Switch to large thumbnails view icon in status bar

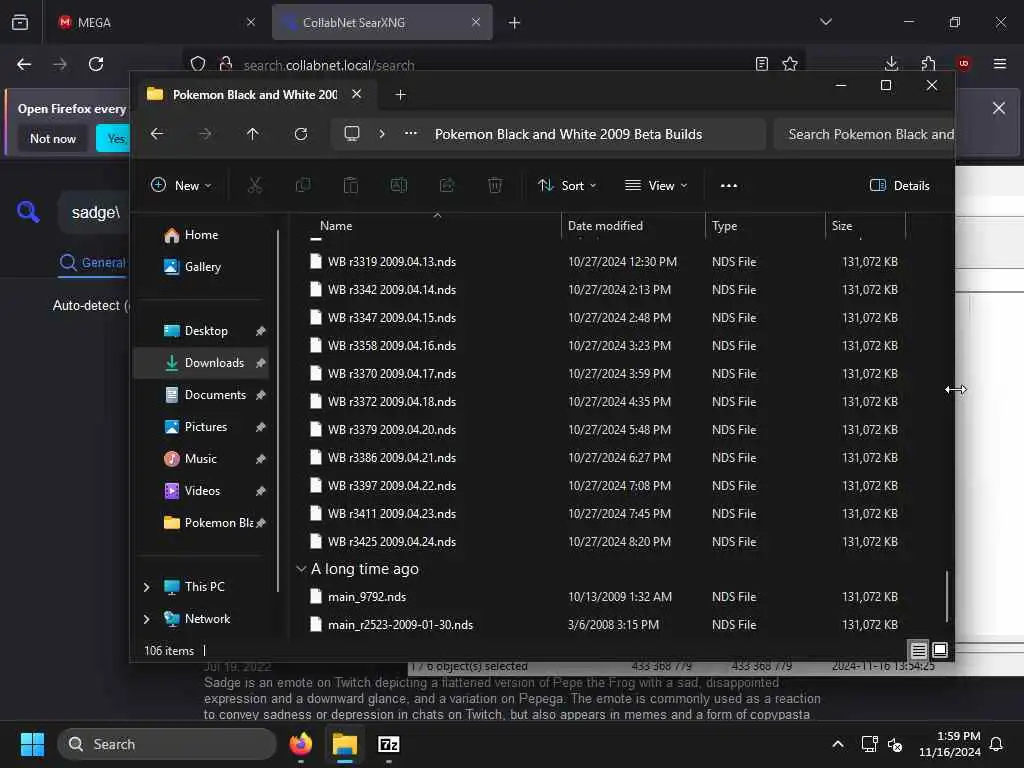point(940,650)
